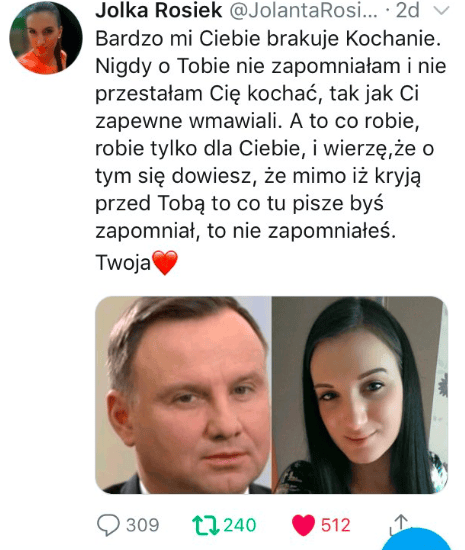
Task: Click the 2d tweet timestamp
Action: [407, 10]
